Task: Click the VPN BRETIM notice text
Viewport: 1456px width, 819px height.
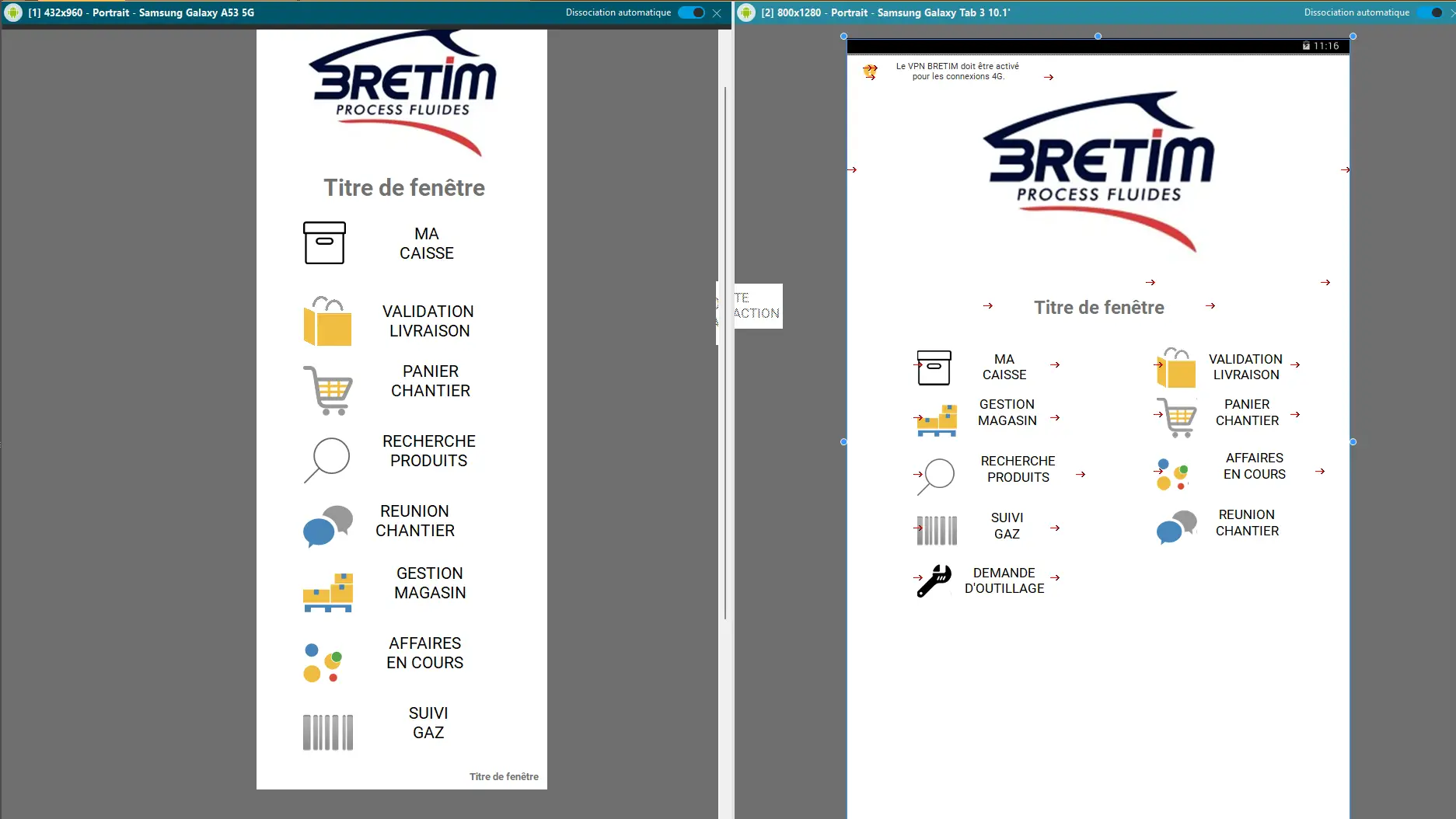Action: click(958, 71)
